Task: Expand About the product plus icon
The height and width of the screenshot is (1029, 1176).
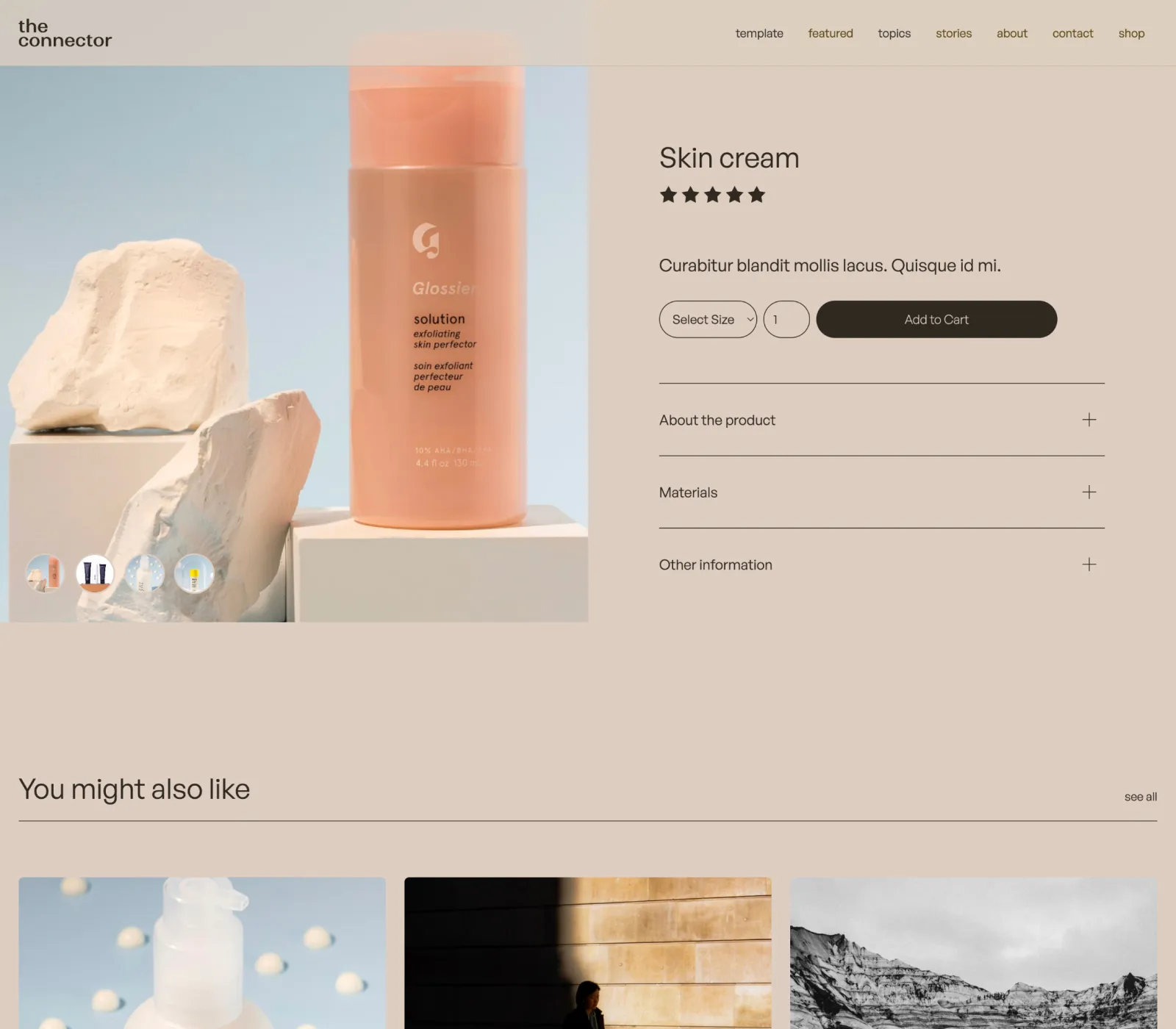Action: (x=1089, y=420)
